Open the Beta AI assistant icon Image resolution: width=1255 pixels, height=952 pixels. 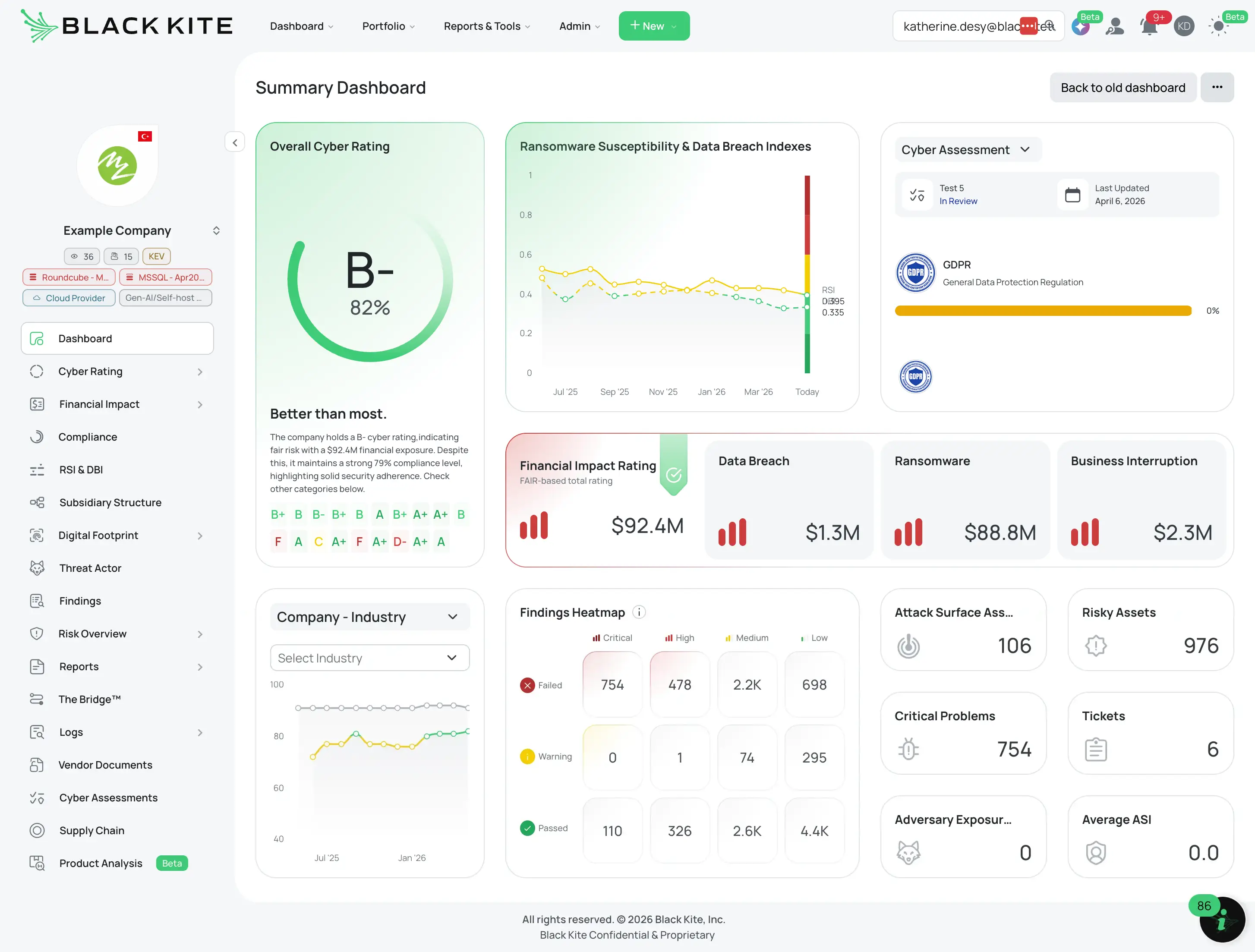tap(1081, 26)
